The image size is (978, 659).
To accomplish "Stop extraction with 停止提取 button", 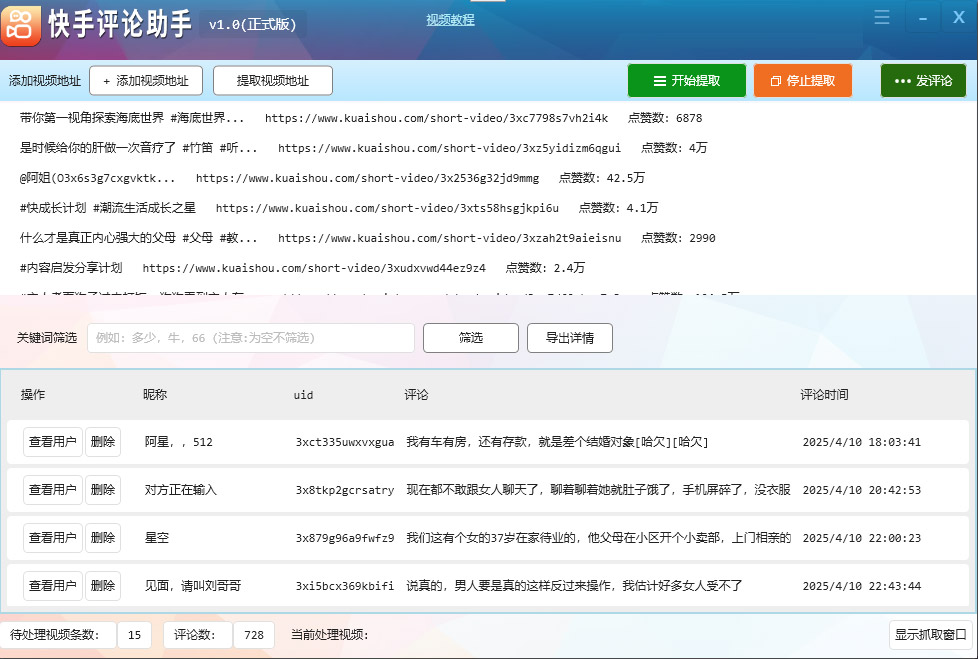I will point(803,81).
